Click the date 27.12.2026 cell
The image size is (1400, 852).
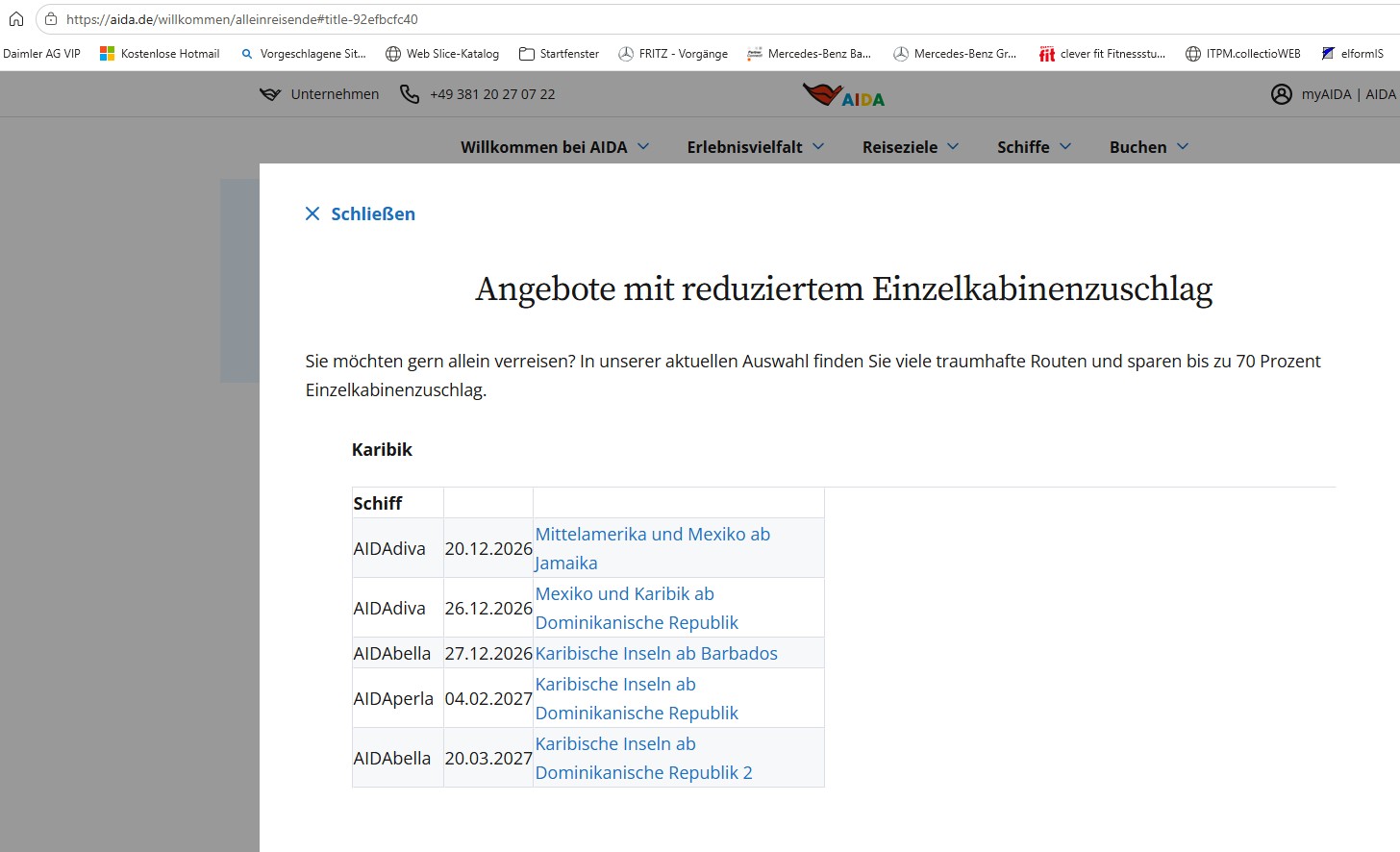[x=488, y=653]
